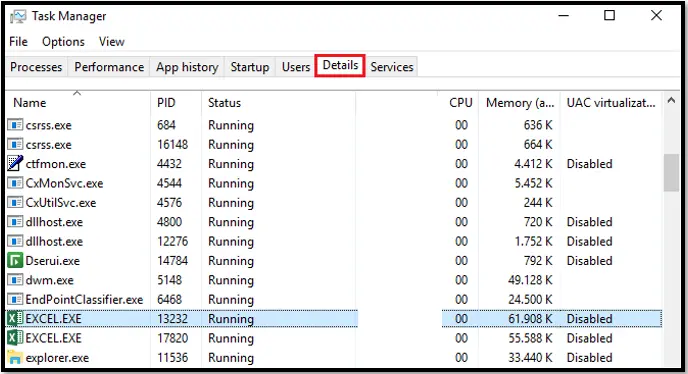Click the green Dserui.exe icon
This screenshot has width=688, height=374.
[x=15, y=261]
